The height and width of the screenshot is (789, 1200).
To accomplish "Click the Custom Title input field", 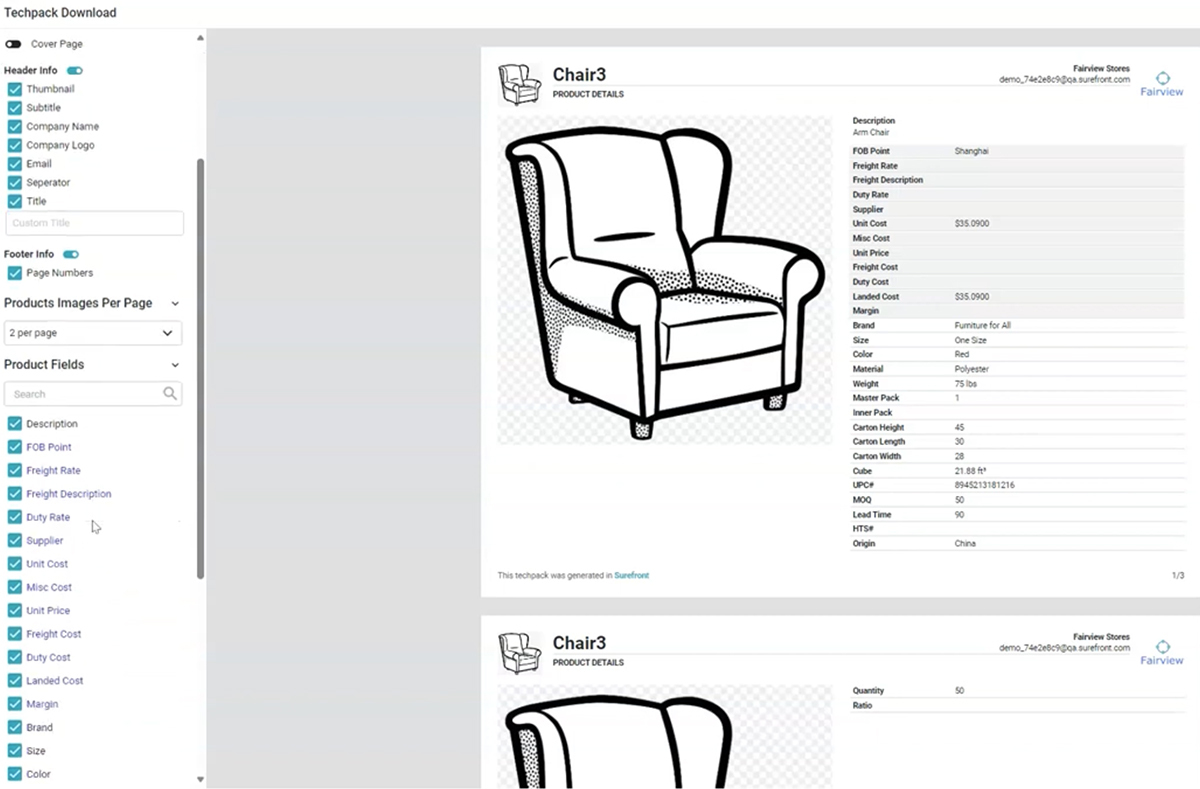I will pos(94,222).
